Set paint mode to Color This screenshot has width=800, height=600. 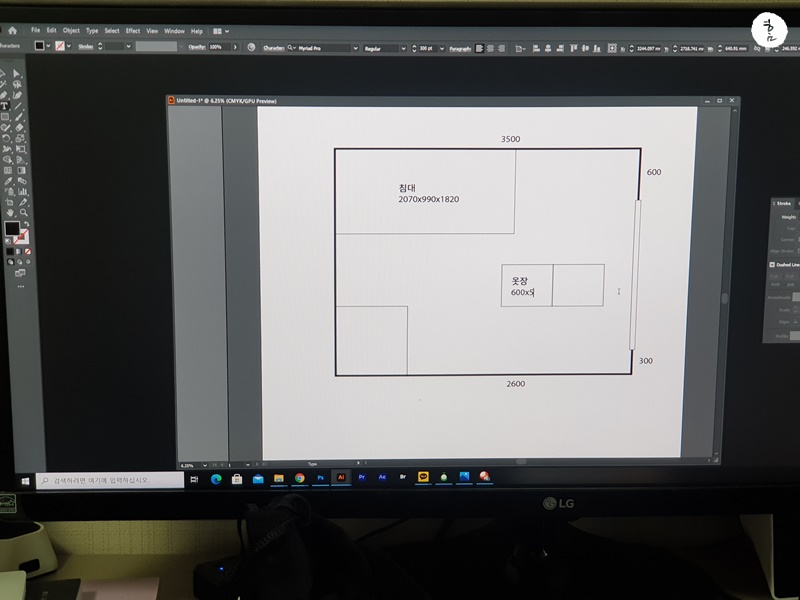10,251
